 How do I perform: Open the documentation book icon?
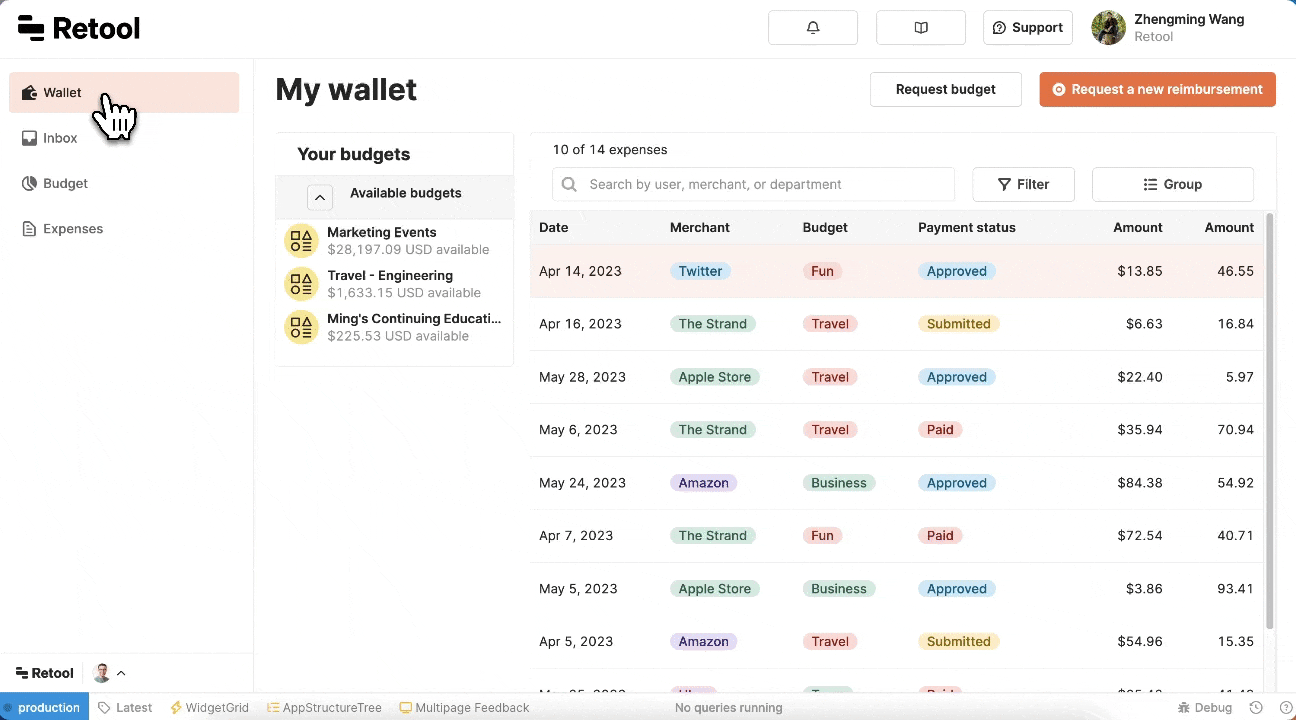tap(920, 28)
